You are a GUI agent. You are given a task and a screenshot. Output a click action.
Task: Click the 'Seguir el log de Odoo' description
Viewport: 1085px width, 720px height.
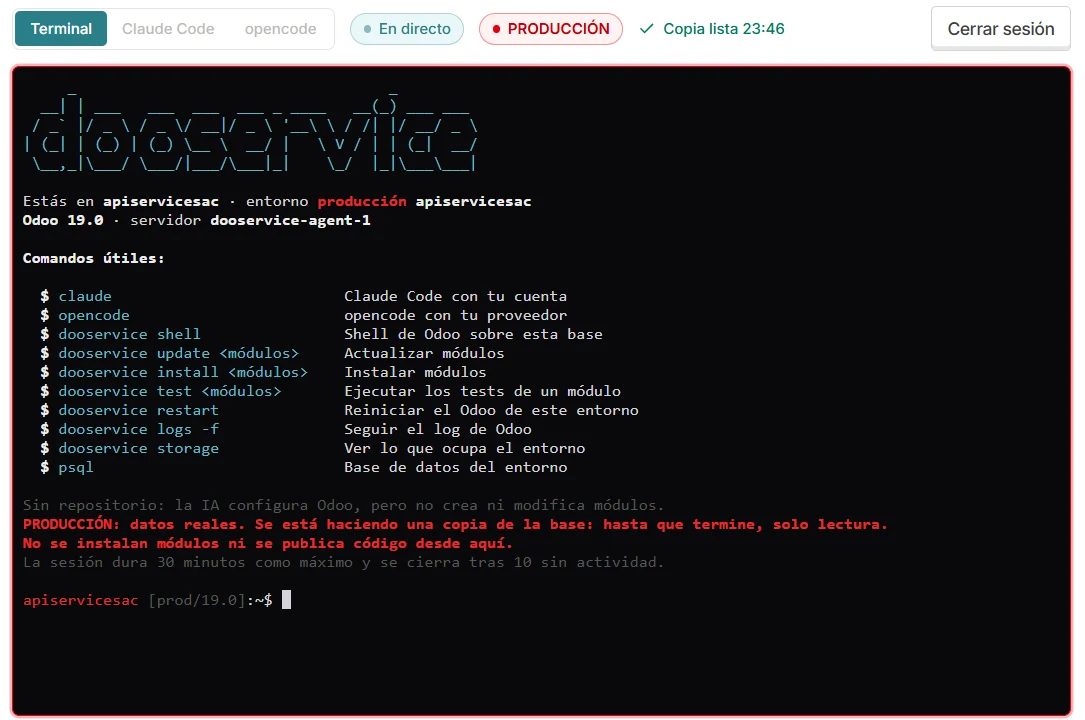[437, 430]
